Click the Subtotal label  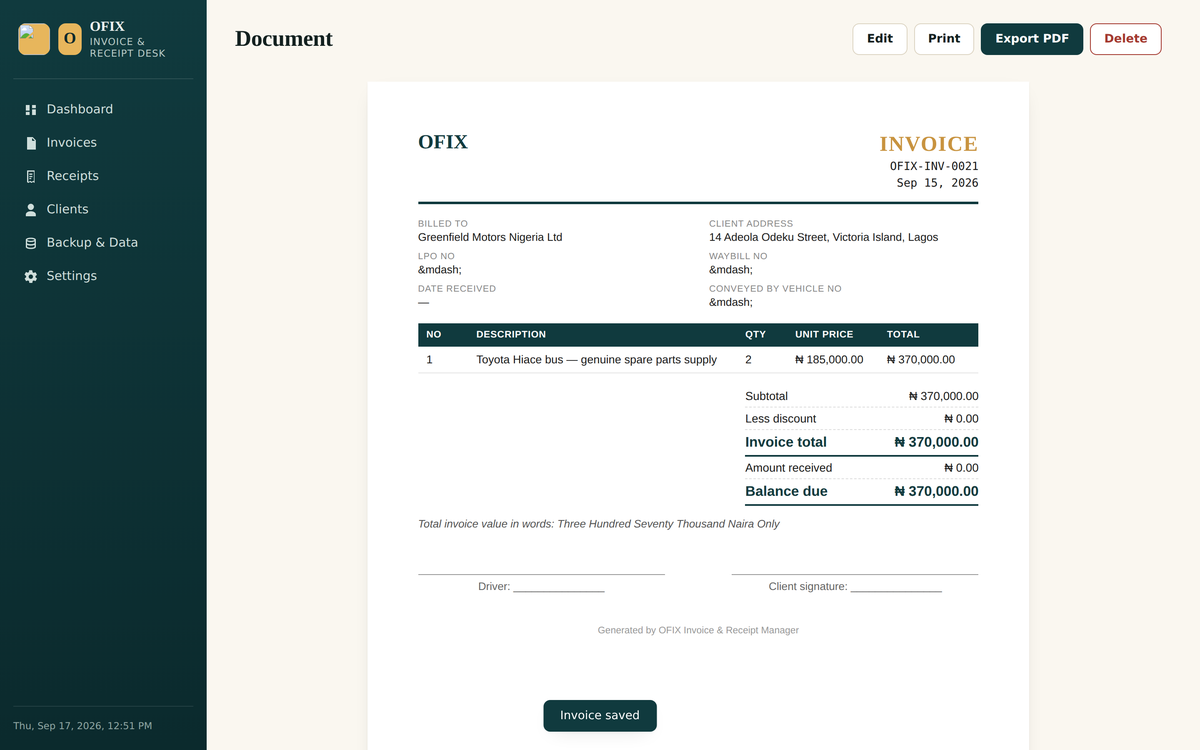pos(767,397)
